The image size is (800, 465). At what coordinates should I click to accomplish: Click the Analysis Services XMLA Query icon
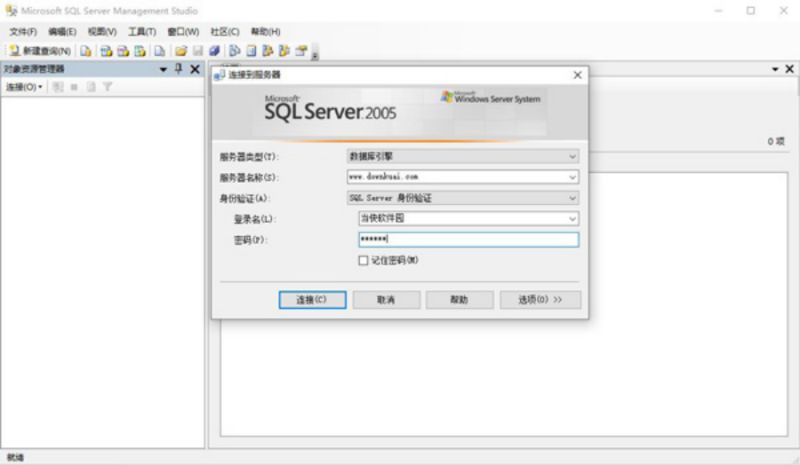click(140, 51)
